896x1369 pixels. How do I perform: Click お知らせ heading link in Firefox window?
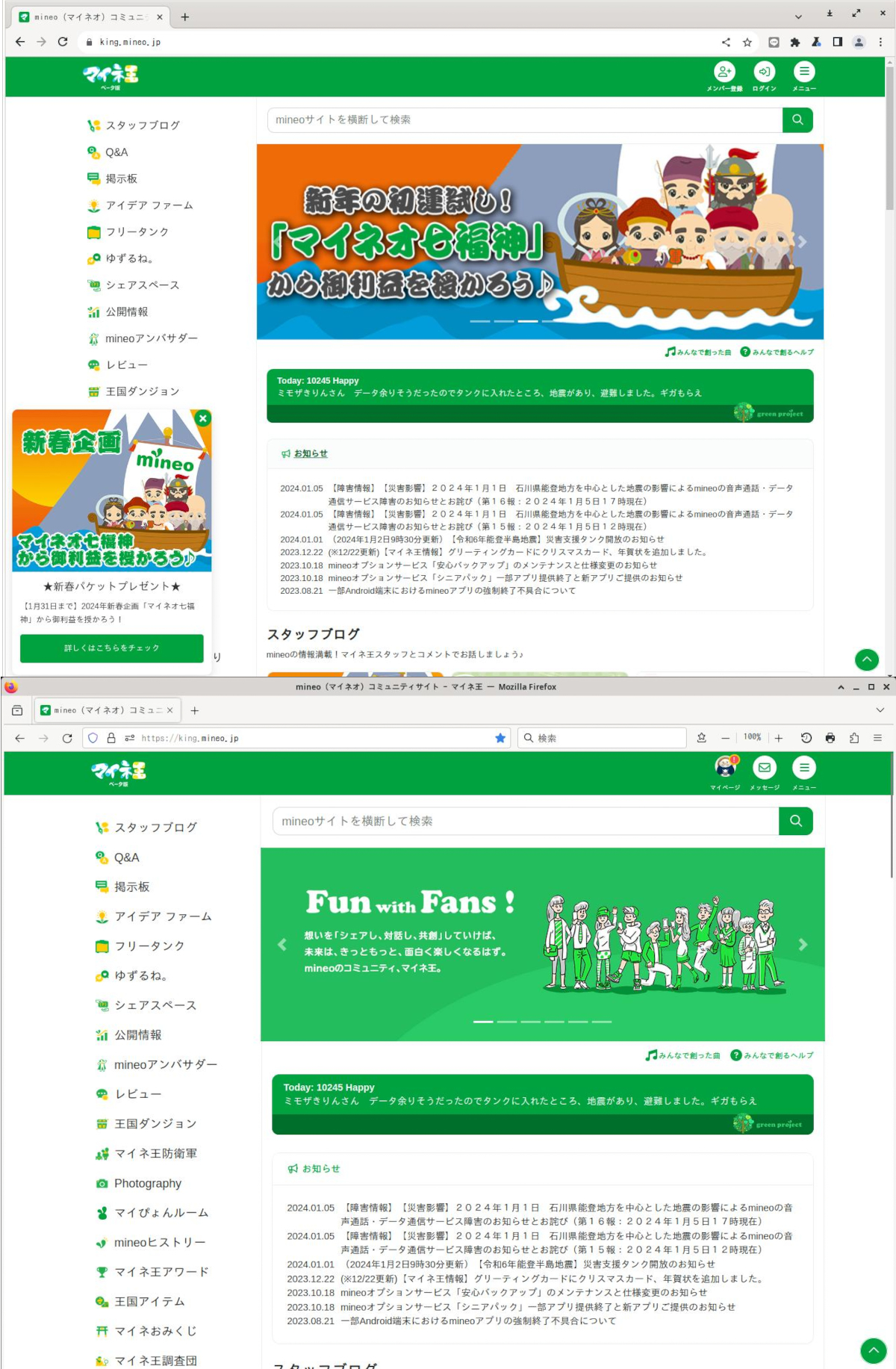coord(321,1169)
